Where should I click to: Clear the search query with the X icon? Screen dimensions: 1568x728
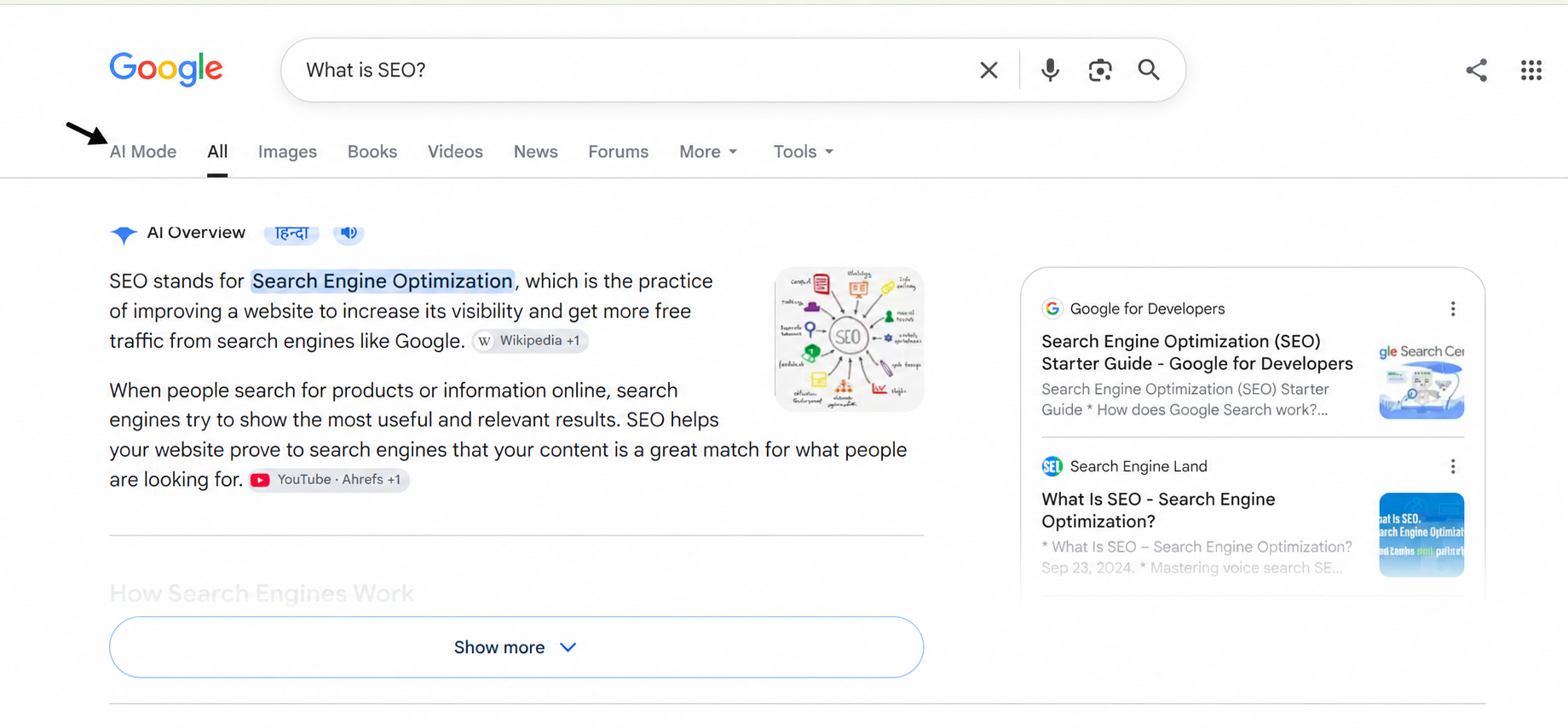(x=989, y=70)
